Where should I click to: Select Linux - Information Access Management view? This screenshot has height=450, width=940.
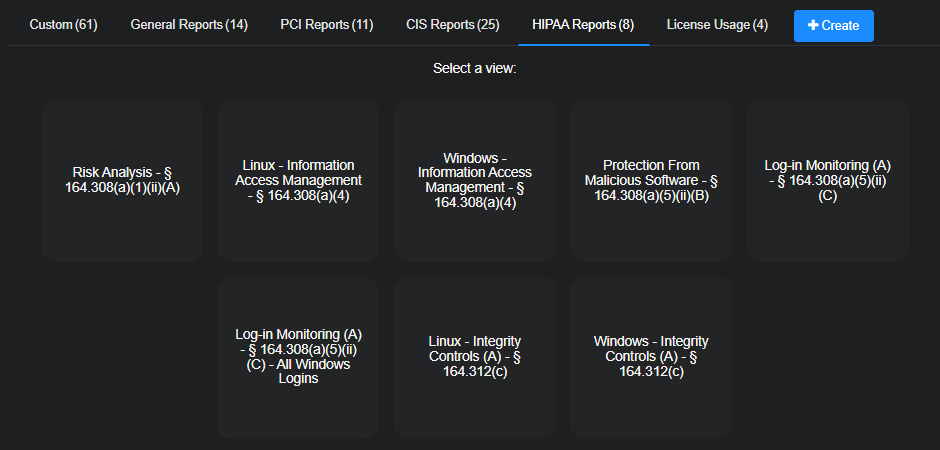pyautogui.click(x=298, y=180)
